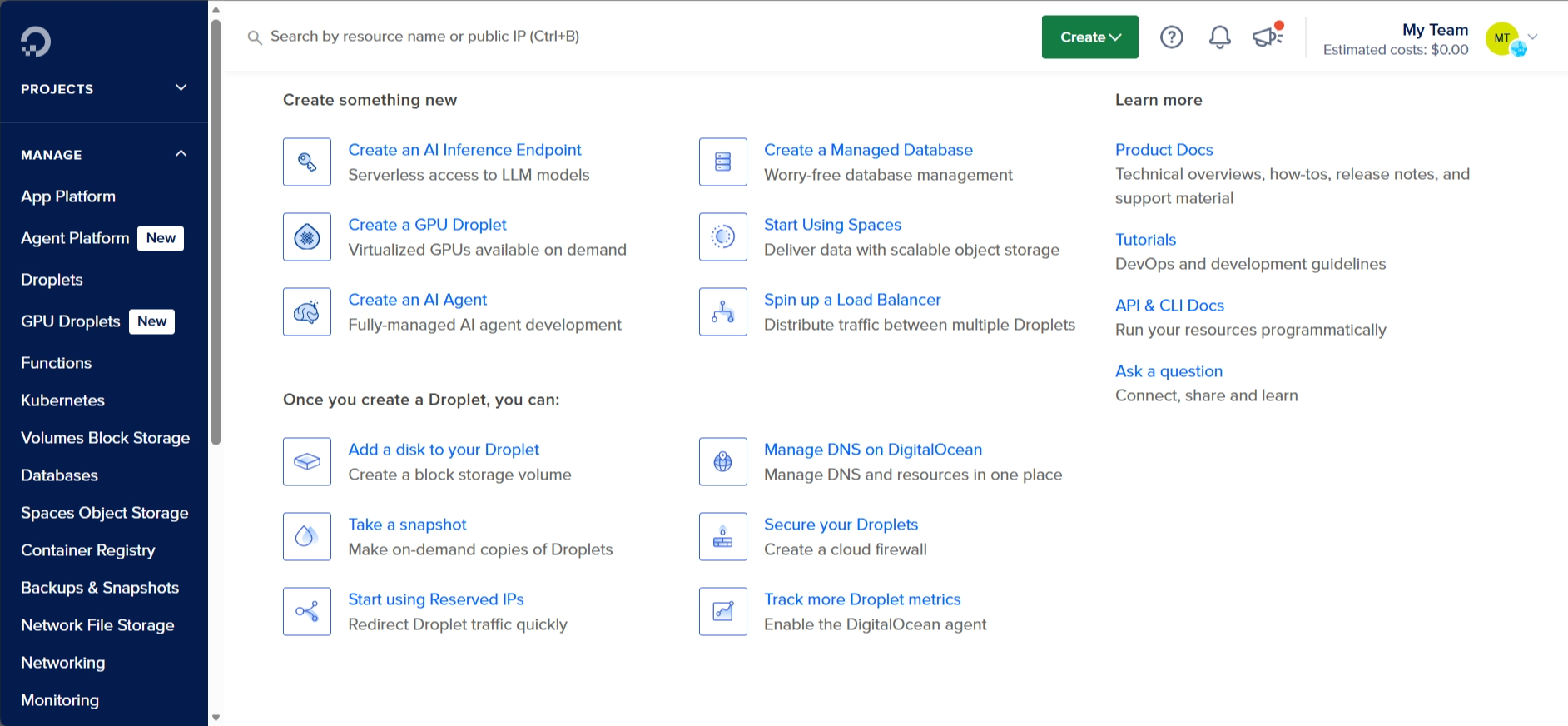Click the sidebar scroll down arrow
This screenshot has height=726, width=1568.
point(216,717)
